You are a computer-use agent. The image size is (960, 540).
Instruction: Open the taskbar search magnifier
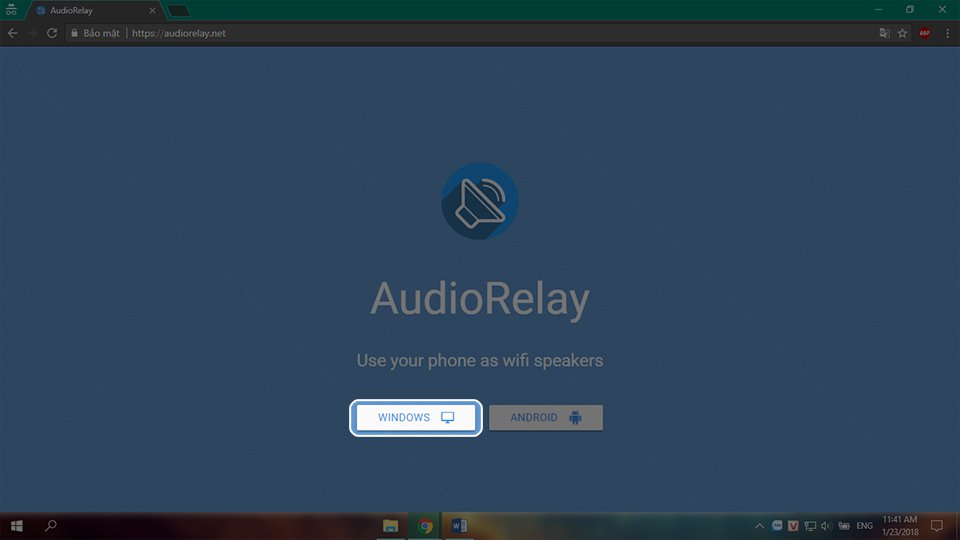(x=51, y=526)
